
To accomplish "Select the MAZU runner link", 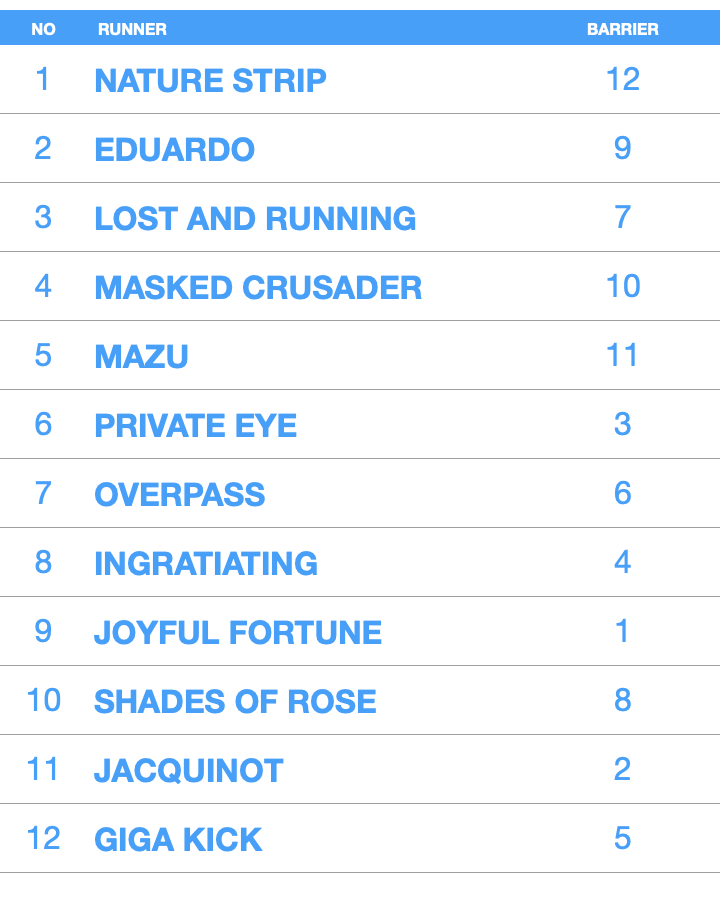I will [141, 356].
